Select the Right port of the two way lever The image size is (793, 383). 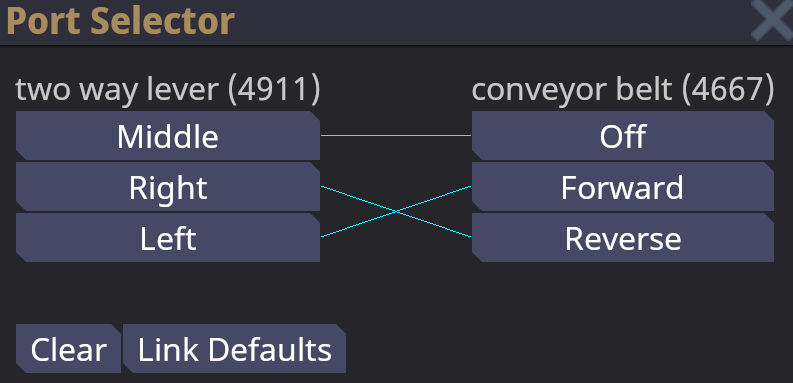168,187
